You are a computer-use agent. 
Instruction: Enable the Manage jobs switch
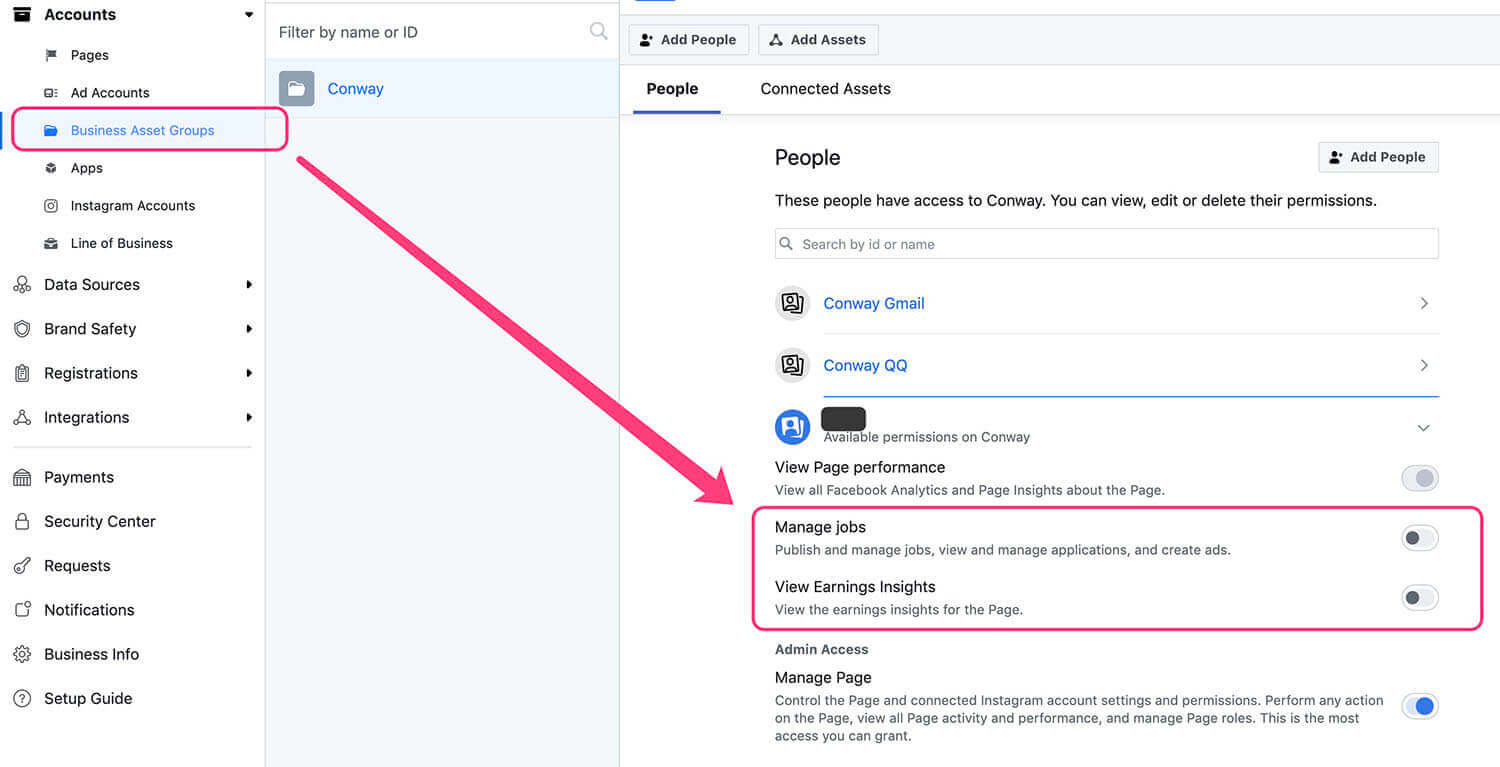click(1419, 538)
